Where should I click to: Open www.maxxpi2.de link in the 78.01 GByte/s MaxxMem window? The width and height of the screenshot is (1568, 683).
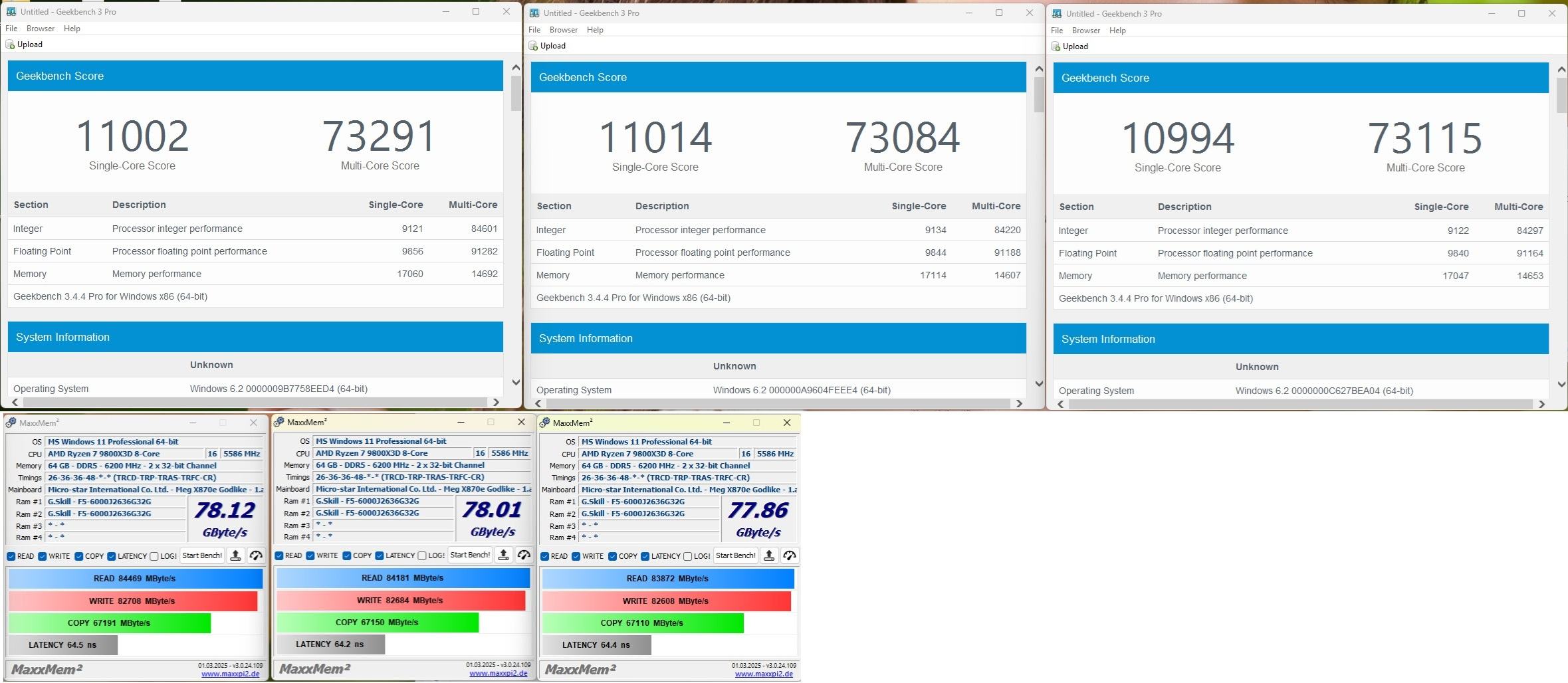pyautogui.click(x=498, y=673)
